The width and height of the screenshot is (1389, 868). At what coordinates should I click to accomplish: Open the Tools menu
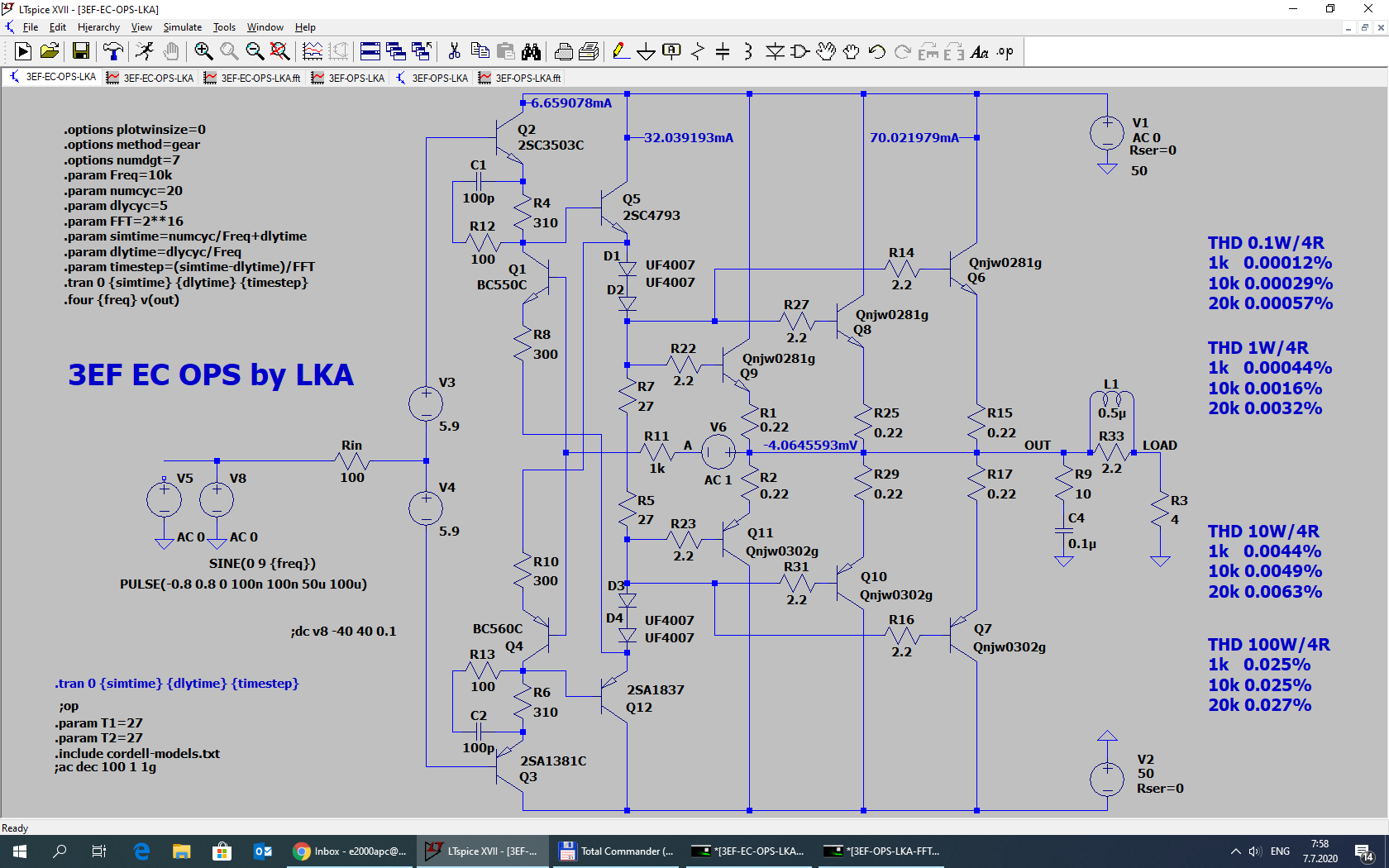point(224,27)
